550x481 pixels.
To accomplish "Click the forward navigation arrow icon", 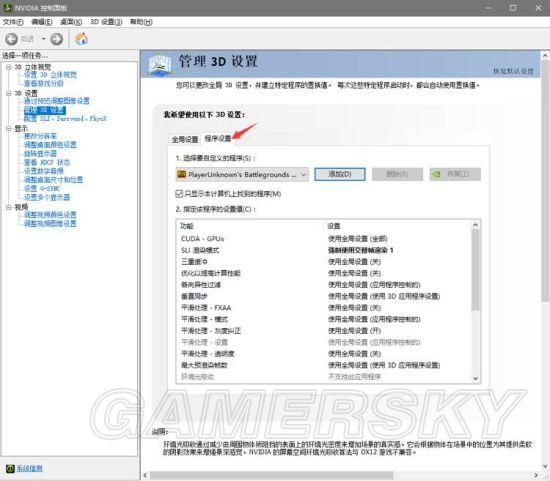I will point(56,39).
